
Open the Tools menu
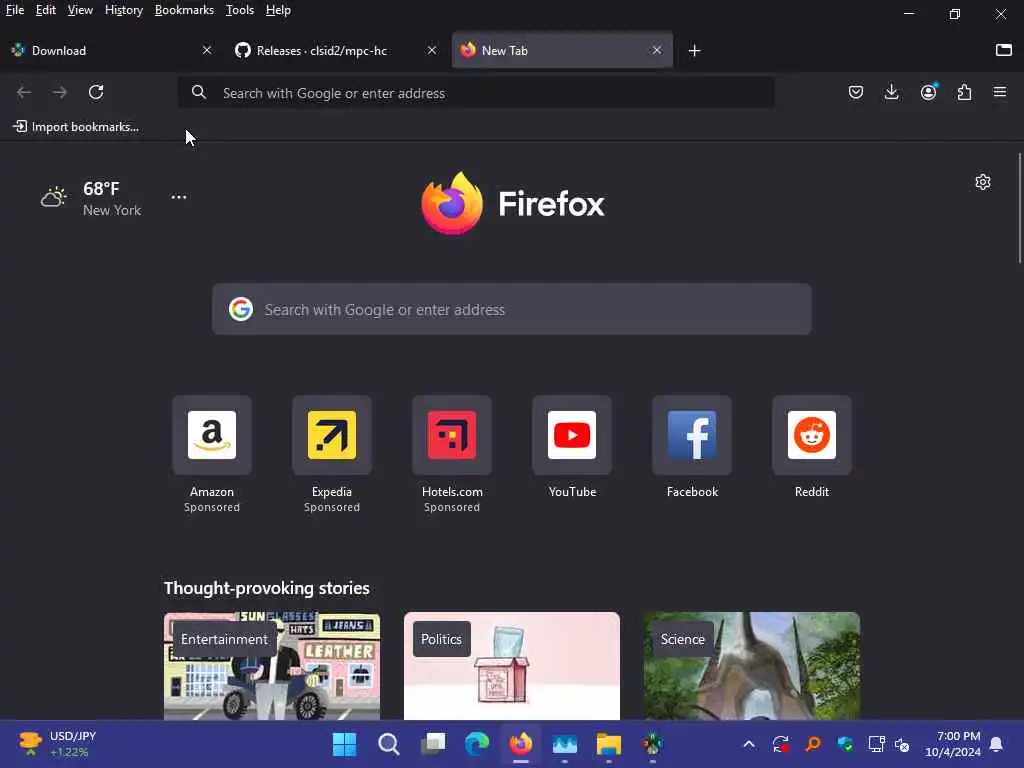pos(240,10)
